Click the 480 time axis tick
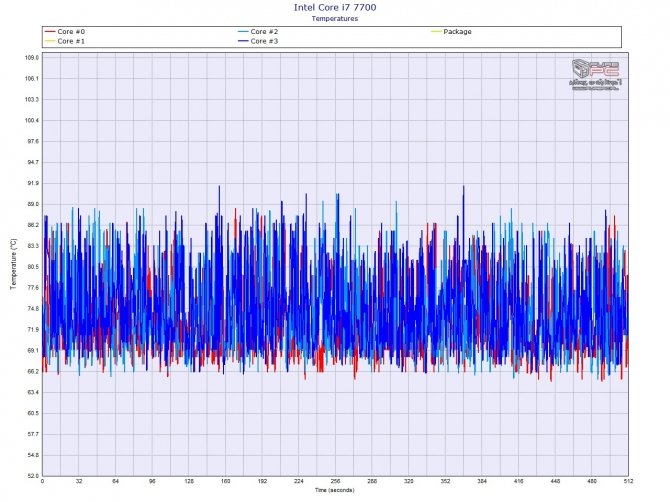The height and width of the screenshot is (502, 670). (592, 481)
